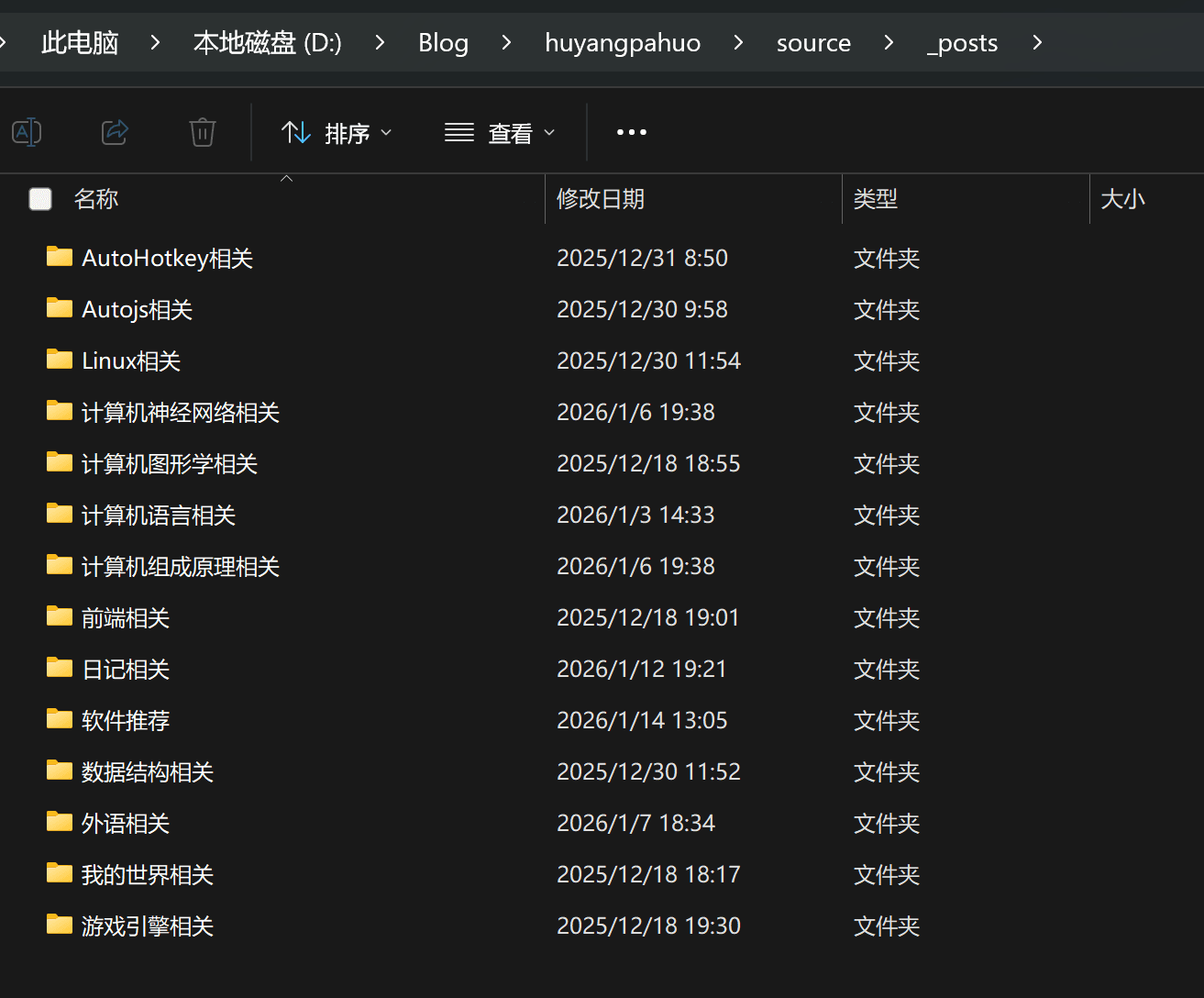Navigate to 本地磁盘 (D:) in the path
Image resolution: width=1204 pixels, height=998 pixels.
pyautogui.click(x=267, y=42)
